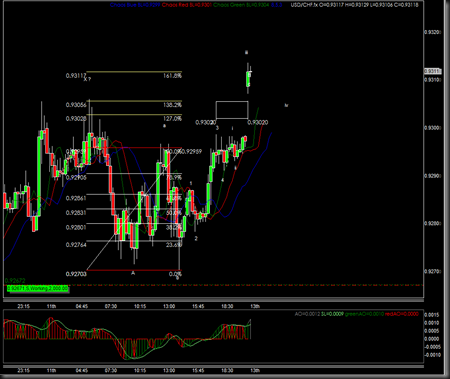Click 11th on the price chart's time axis
450x379 pixels.
51,306
